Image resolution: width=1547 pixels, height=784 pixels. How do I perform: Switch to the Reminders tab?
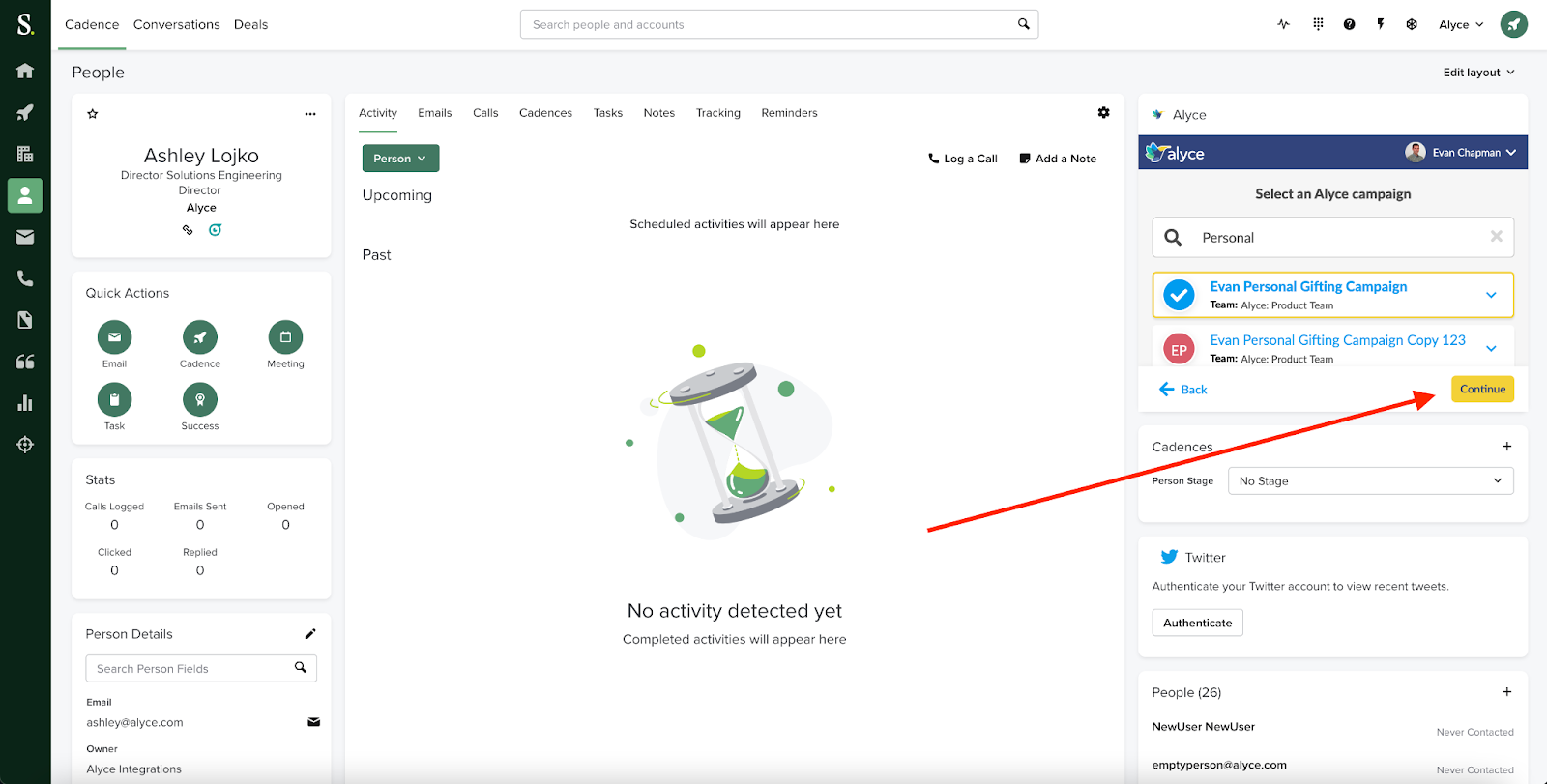click(x=789, y=113)
